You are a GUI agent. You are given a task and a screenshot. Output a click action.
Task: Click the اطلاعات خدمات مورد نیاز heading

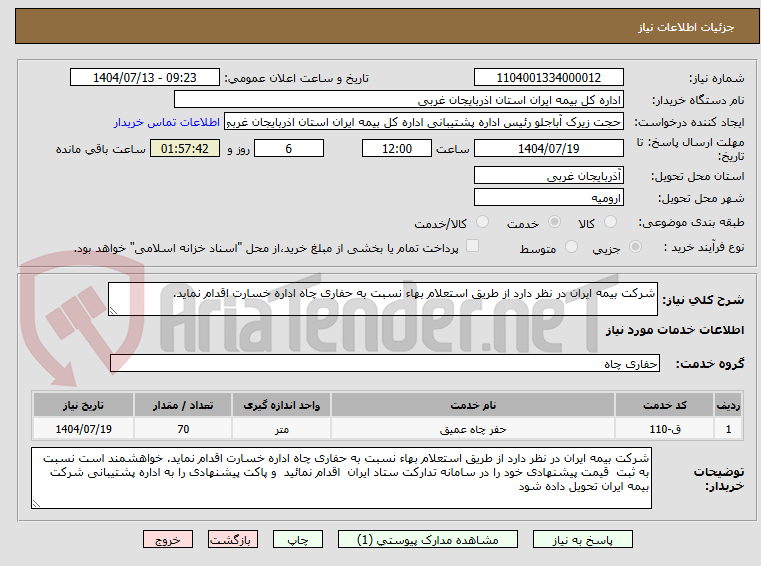pyautogui.click(x=675, y=330)
